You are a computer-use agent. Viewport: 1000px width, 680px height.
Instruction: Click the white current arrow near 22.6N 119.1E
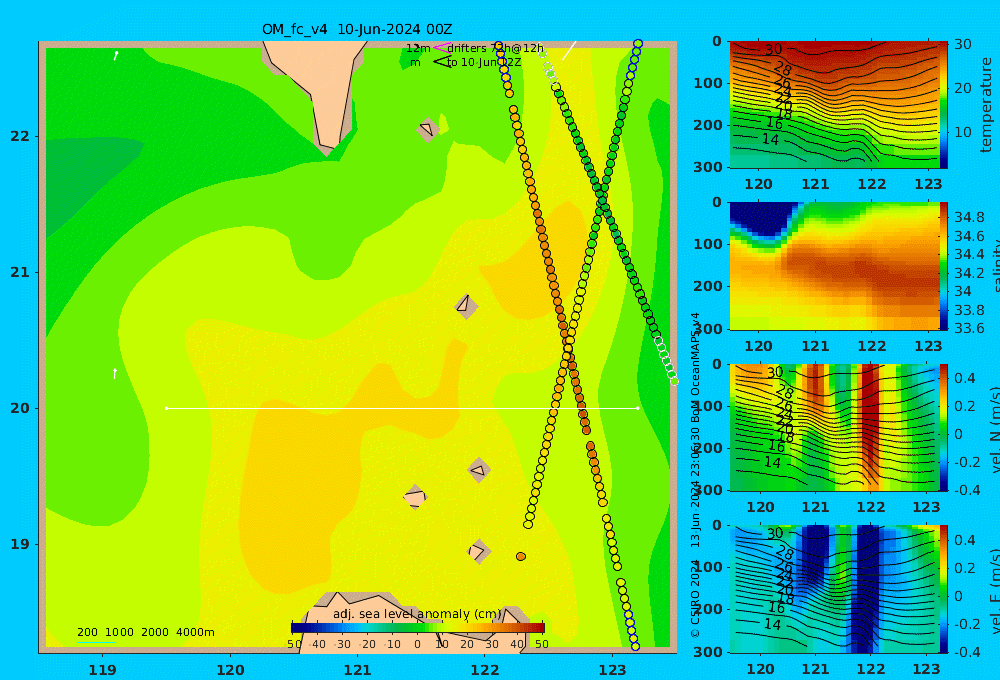pos(115,55)
